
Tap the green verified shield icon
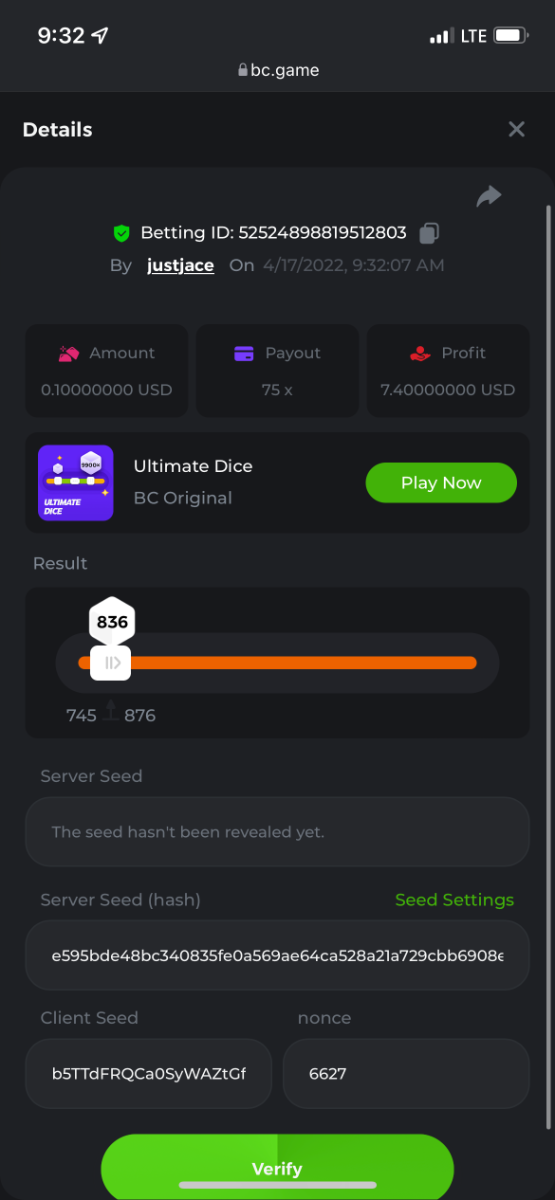click(x=122, y=233)
